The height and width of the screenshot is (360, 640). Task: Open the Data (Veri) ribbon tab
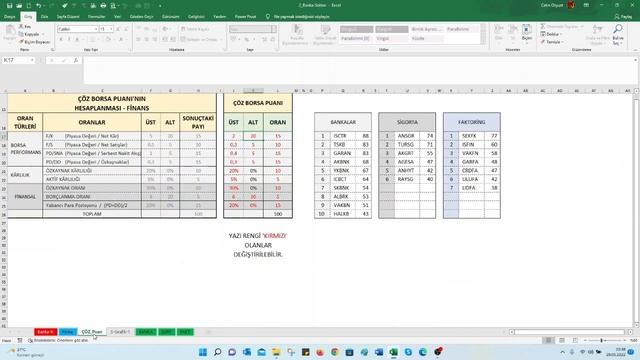[118, 17]
